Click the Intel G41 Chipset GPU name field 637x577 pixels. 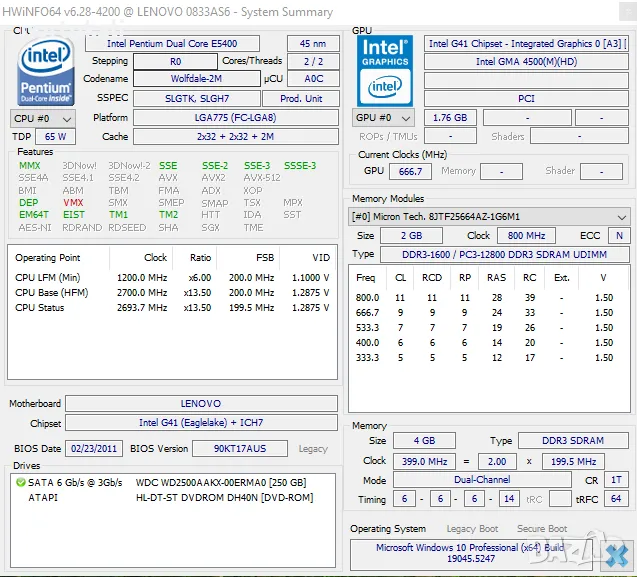point(527,43)
